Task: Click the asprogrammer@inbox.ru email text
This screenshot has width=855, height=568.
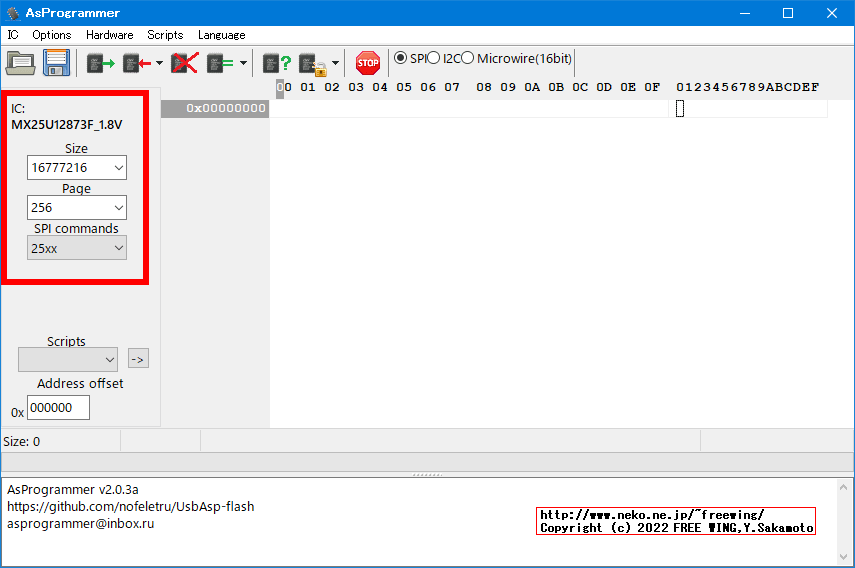Action: 81,523
